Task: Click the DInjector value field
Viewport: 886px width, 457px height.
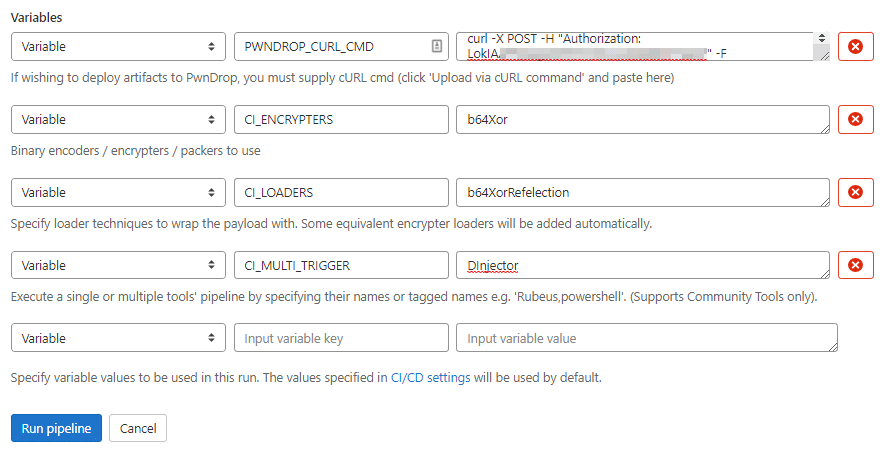Action: click(x=641, y=265)
